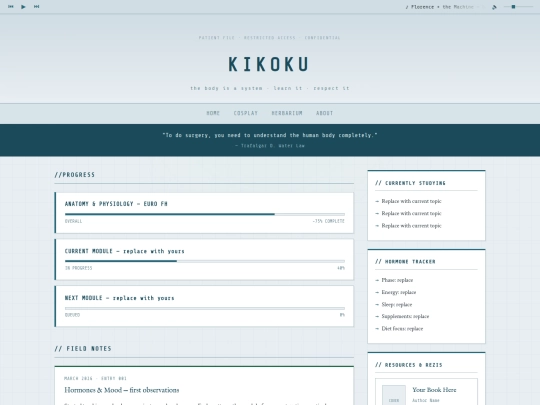
Task: Click the ANATOMY & PHYSIOLOGY card heading
Action: [x=116, y=204]
